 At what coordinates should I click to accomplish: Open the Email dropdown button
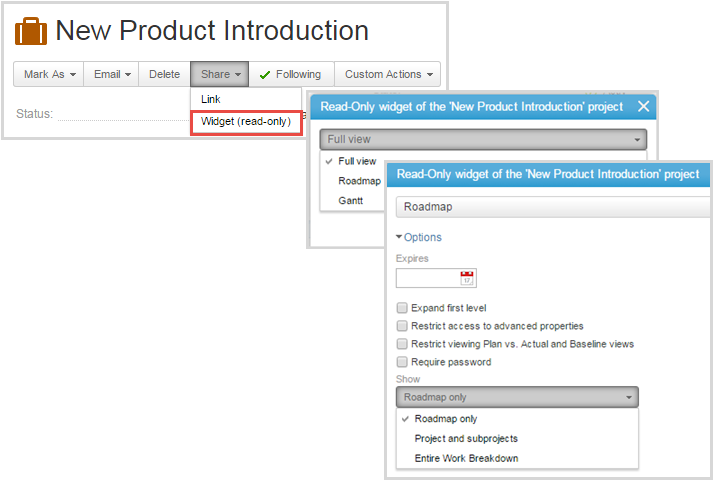tap(111, 74)
